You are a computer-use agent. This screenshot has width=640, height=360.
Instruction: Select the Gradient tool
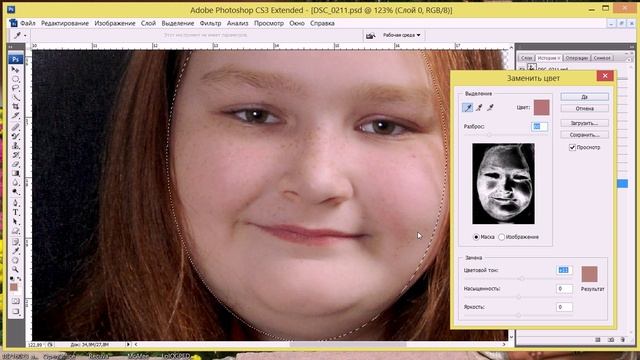click(x=16, y=173)
